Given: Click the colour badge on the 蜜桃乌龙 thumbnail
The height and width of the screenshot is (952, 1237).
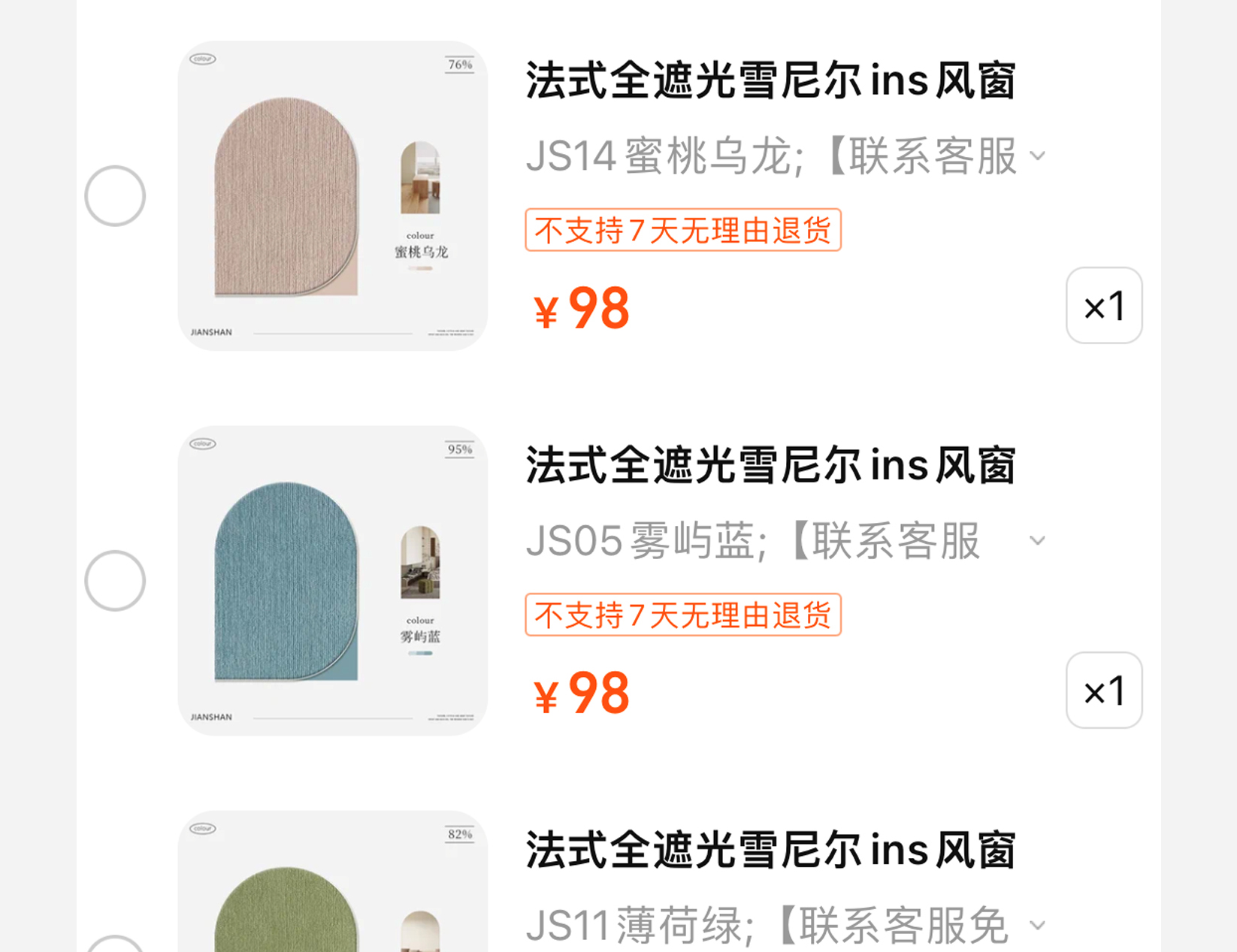Looking at the screenshot, I should 203,59.
